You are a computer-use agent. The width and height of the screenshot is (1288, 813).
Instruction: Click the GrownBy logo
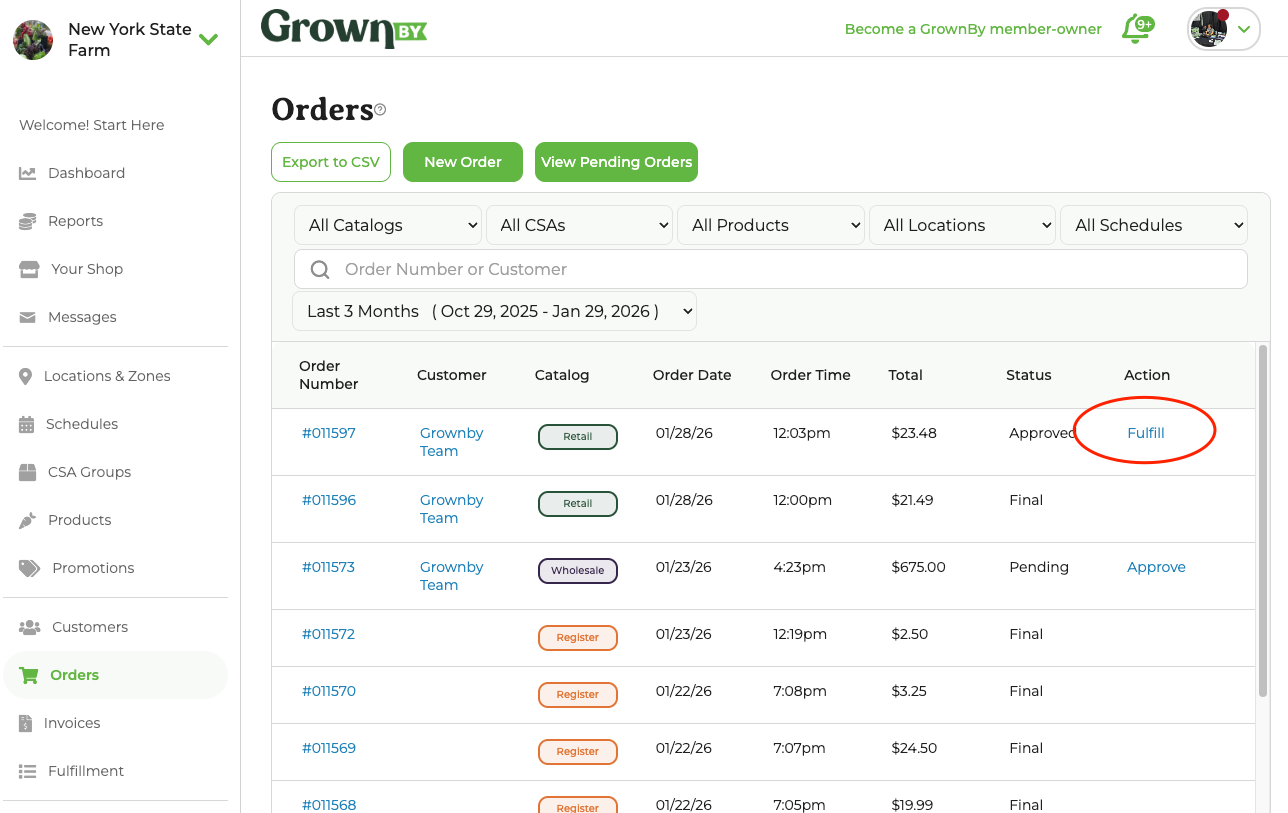click(343, 28)
